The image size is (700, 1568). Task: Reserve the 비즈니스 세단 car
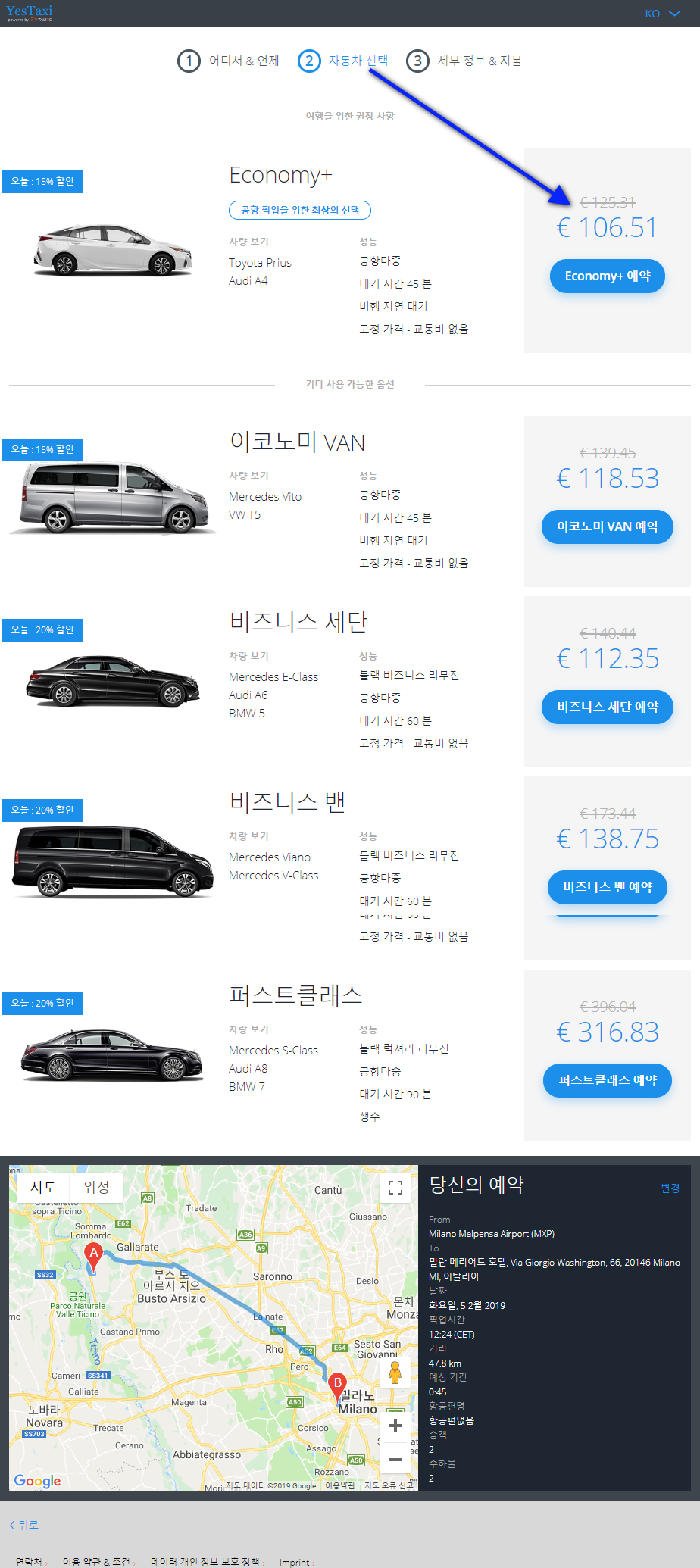(608, 707)
